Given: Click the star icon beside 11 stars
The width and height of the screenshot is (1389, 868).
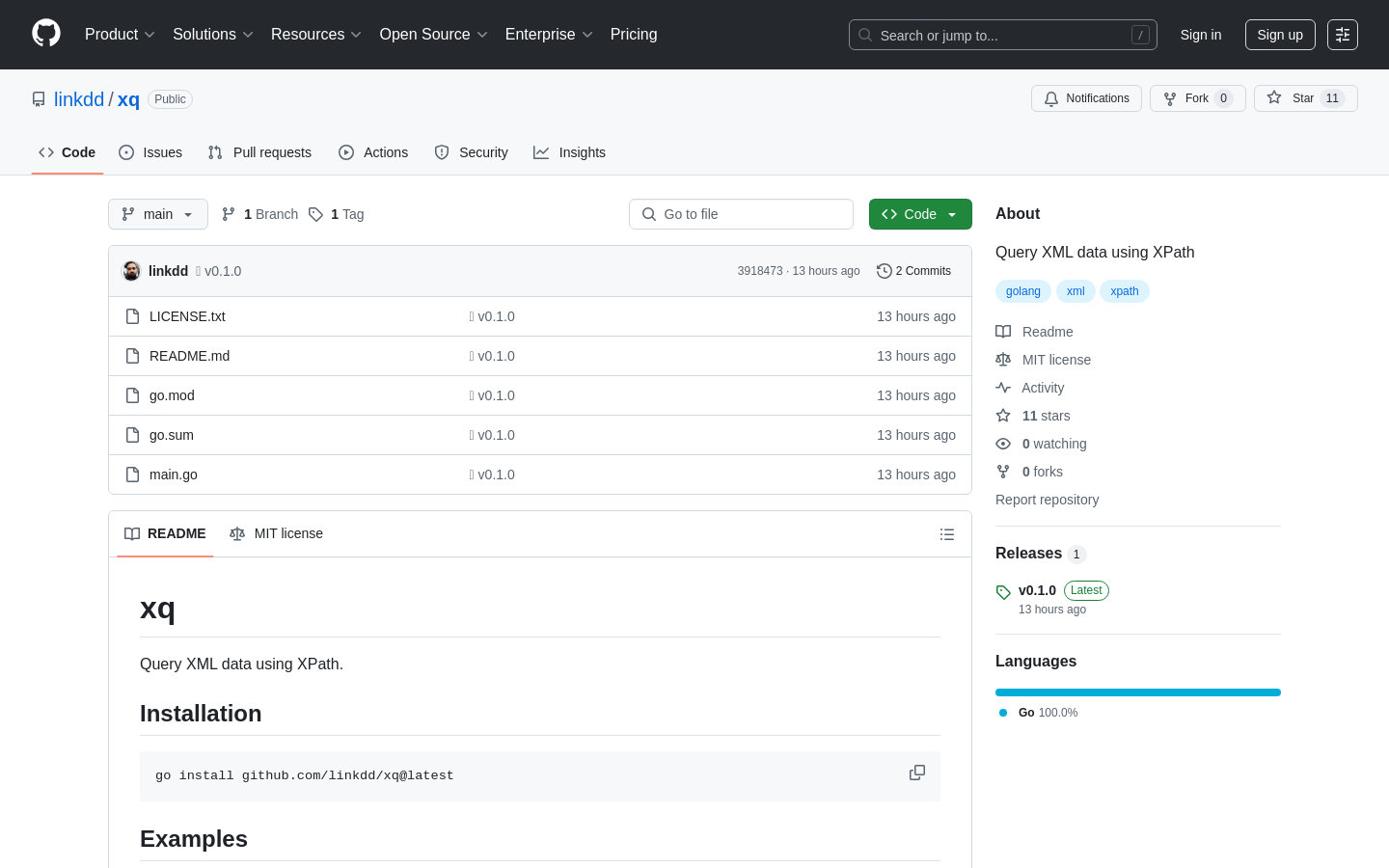Looking at the screenshot, I should [1003, 416].
